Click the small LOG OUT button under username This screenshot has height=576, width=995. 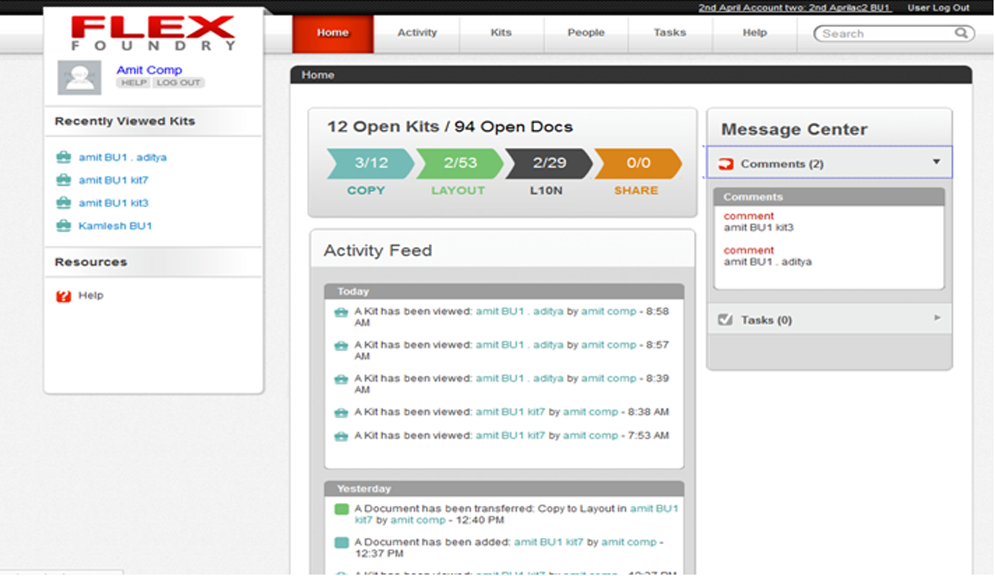point(178,83)
